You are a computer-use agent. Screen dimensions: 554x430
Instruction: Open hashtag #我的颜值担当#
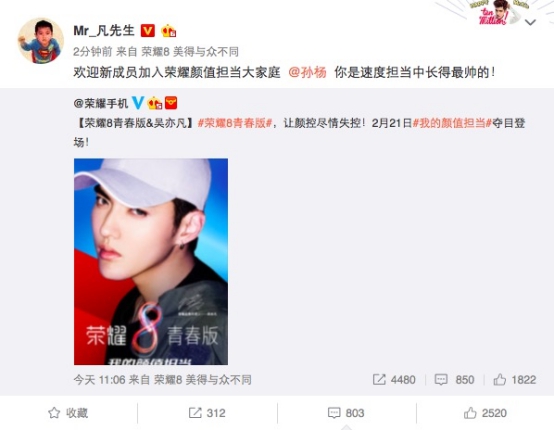pyautogui.click(x=452, y=123)
